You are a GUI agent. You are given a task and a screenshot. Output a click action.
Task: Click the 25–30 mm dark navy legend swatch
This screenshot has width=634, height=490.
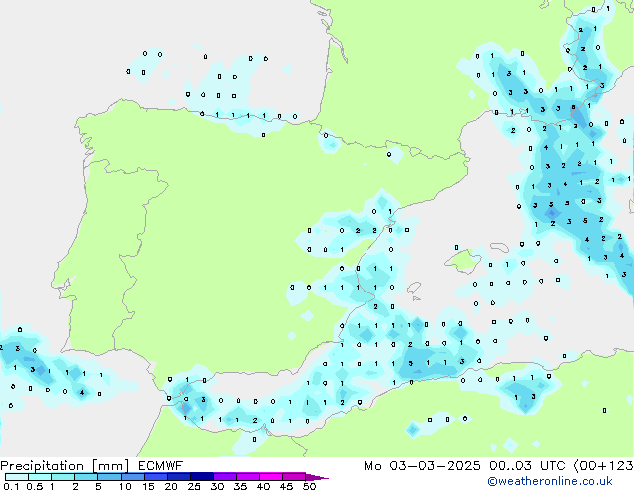(201, 477)
